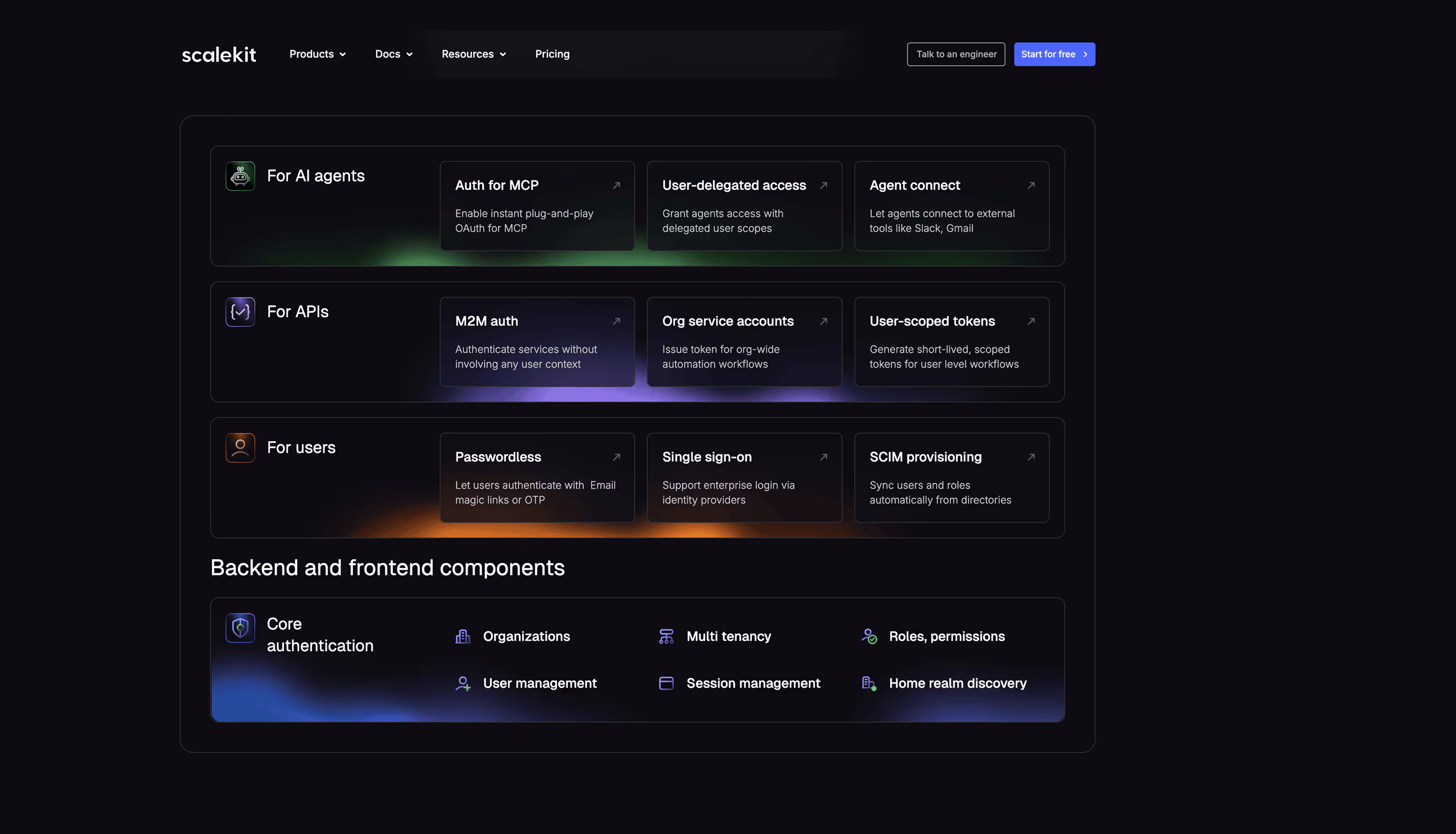Open the Resources menu
This screenshot has width=1456, height=834.
pos(474,54)
